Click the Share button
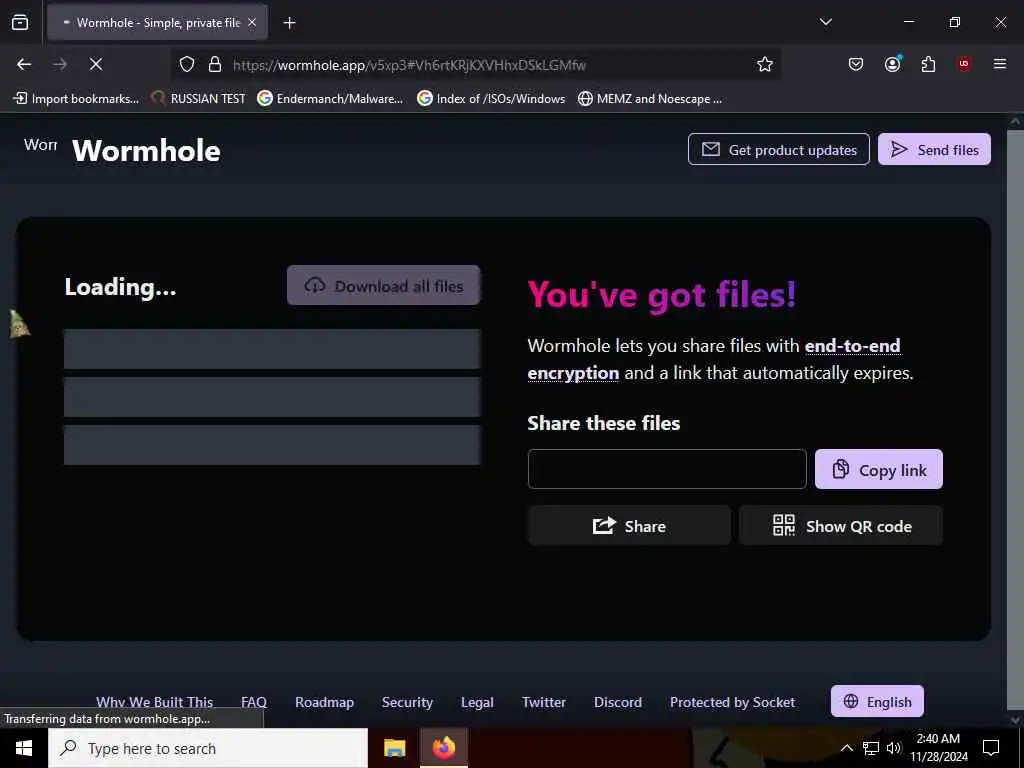1024x768 pixels. 629,526
